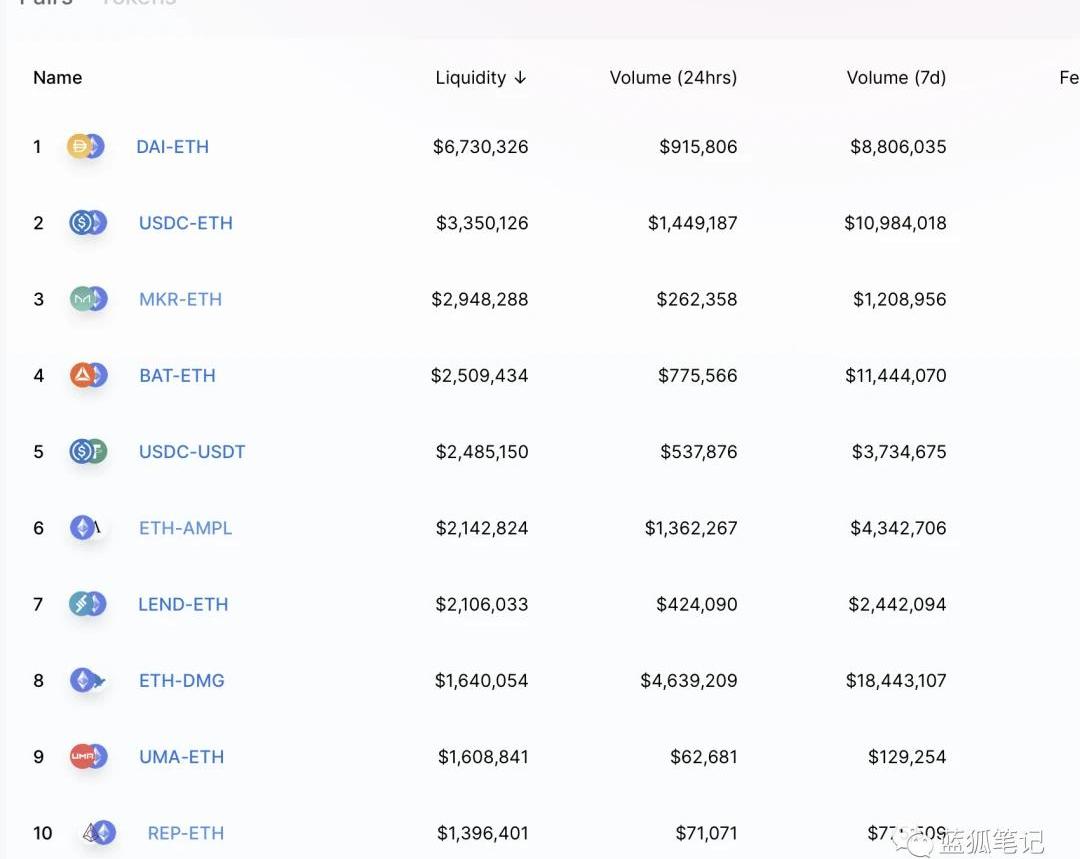Pick USDC-USDT 7d volume $3,734,675
Screen dimensions: 1080x859
point(899,452)
